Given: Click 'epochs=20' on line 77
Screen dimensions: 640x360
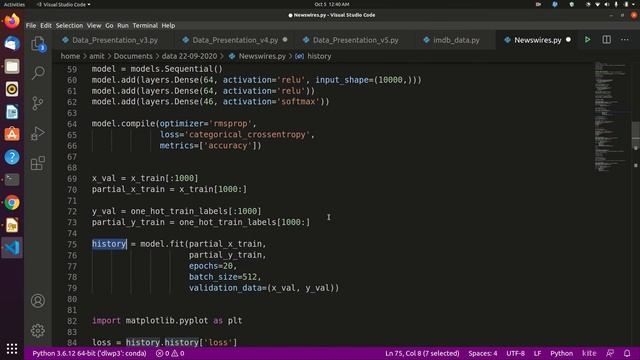Looking at the screenshot, I should point(211,266).
